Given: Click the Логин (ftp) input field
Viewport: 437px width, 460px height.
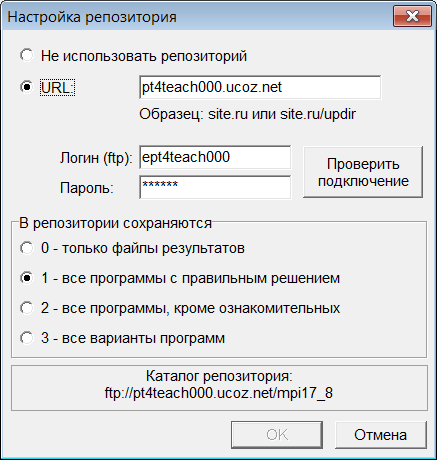Looking at the screenshot, I should [215, 157].
